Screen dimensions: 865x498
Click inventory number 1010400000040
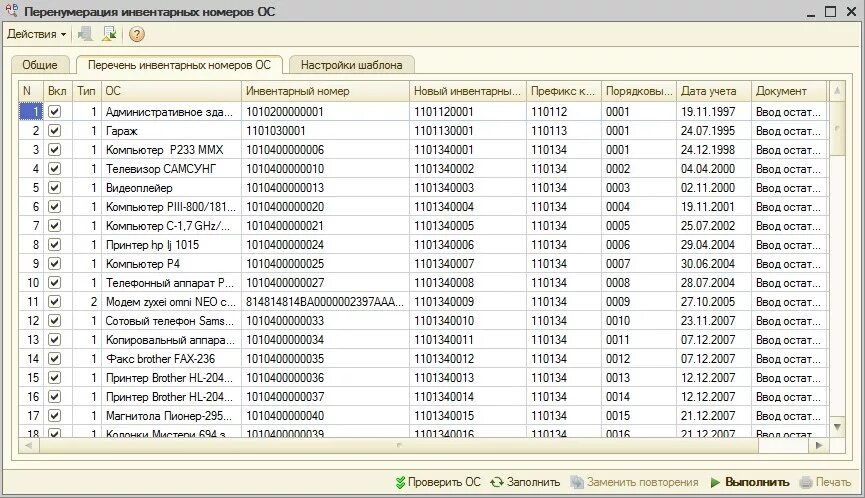[x=325, y=415]
